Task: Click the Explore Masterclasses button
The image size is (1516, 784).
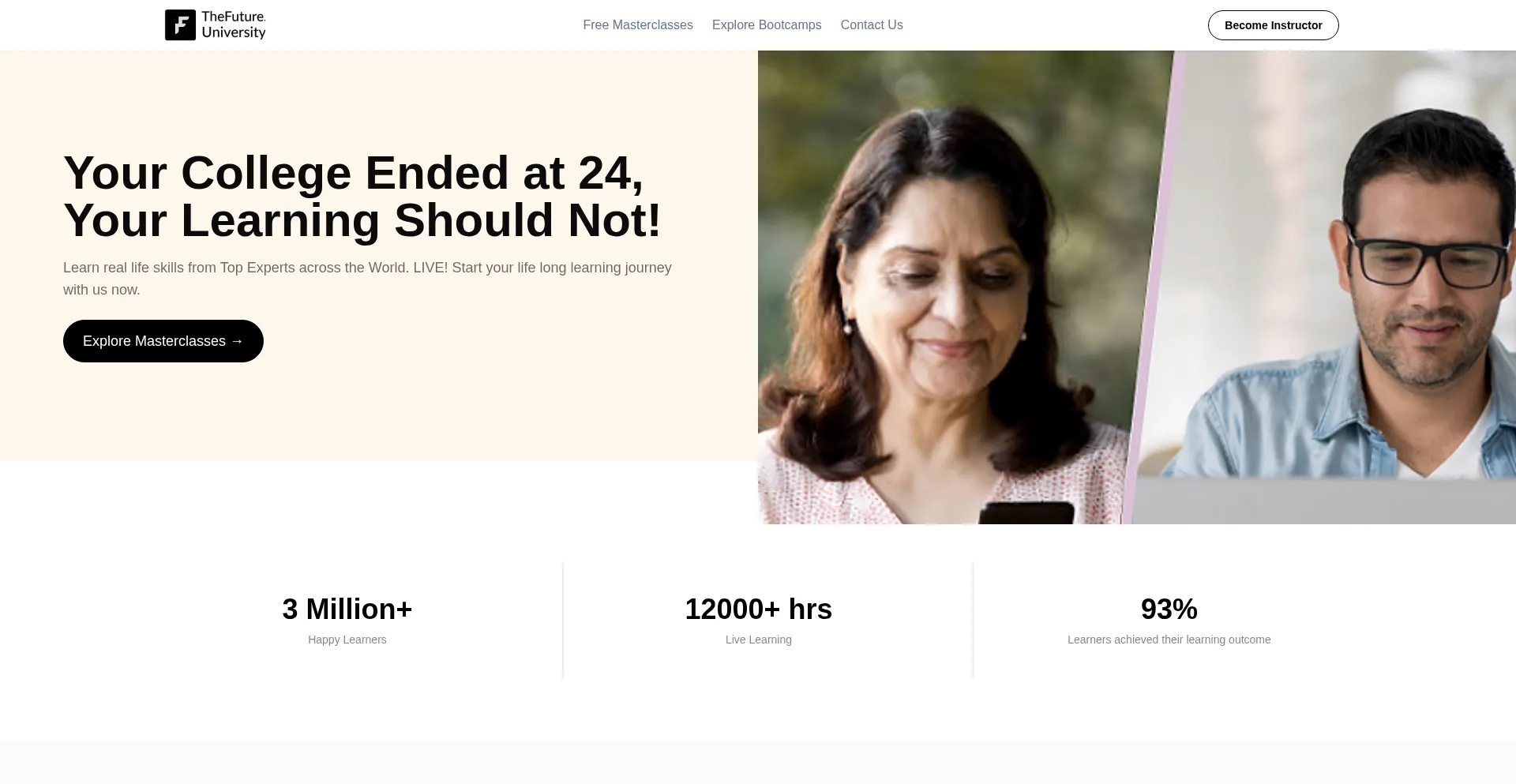Action: coord(154,341)
